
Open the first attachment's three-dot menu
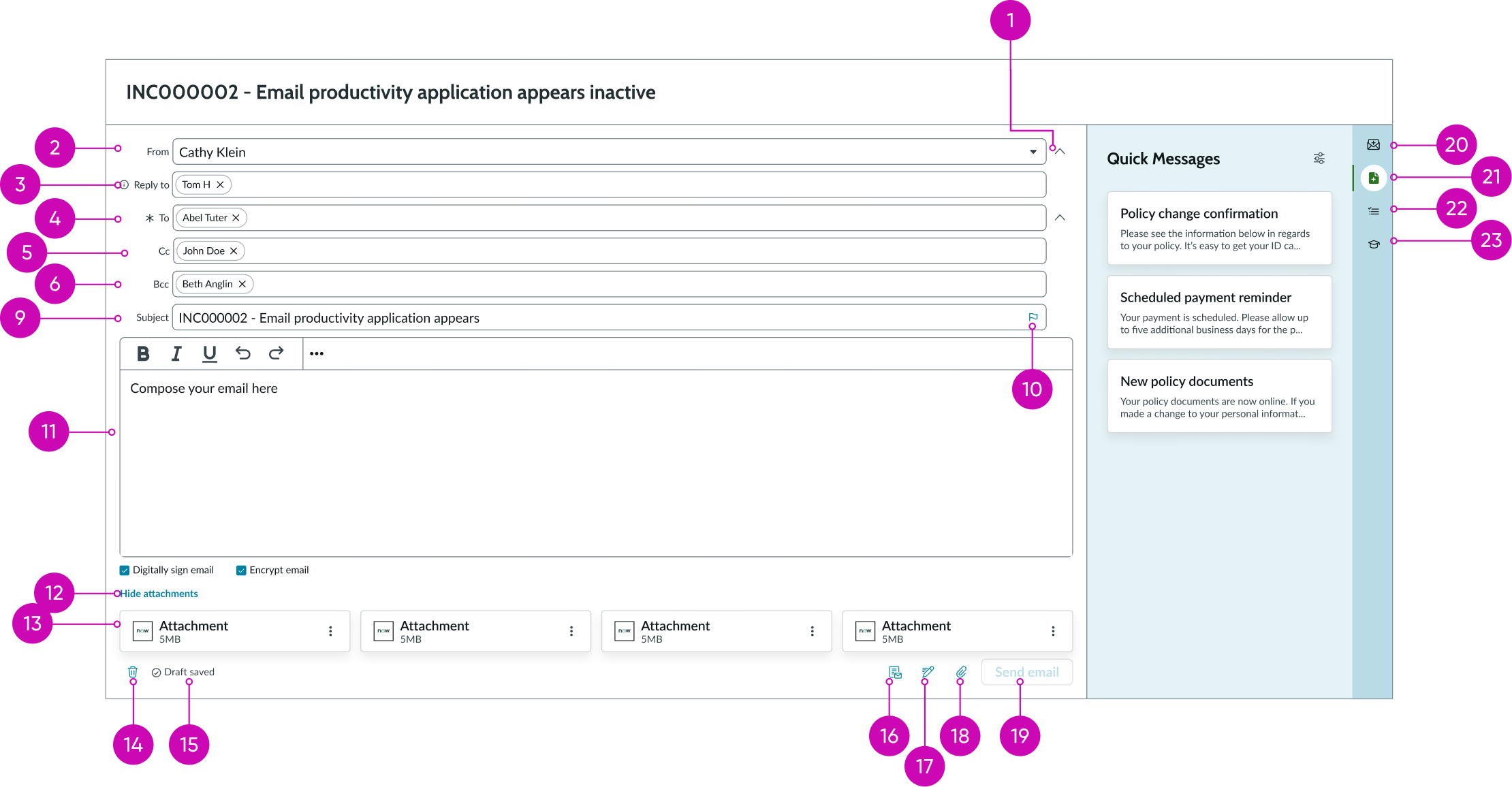330,631
